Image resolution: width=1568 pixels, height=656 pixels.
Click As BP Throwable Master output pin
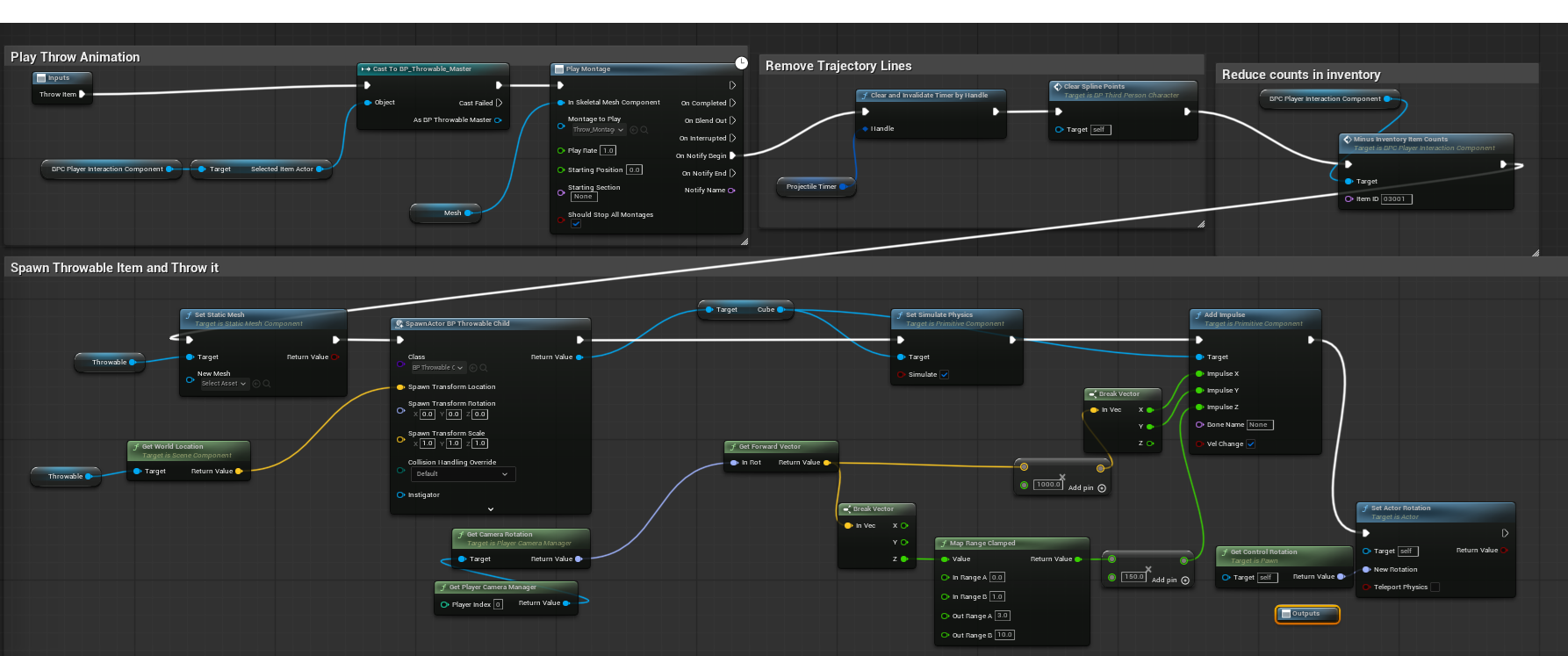pos(498,120)
